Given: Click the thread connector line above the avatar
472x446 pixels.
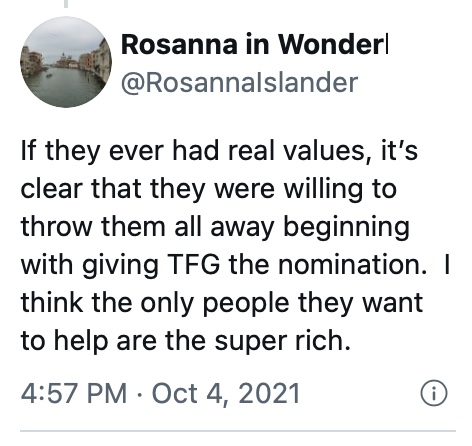Looking at the screenshot, I should (x=66, y=4).
